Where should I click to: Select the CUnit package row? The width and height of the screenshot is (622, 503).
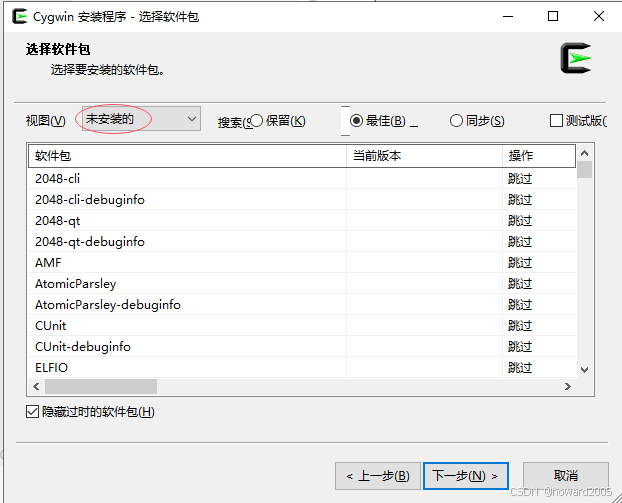302,326
